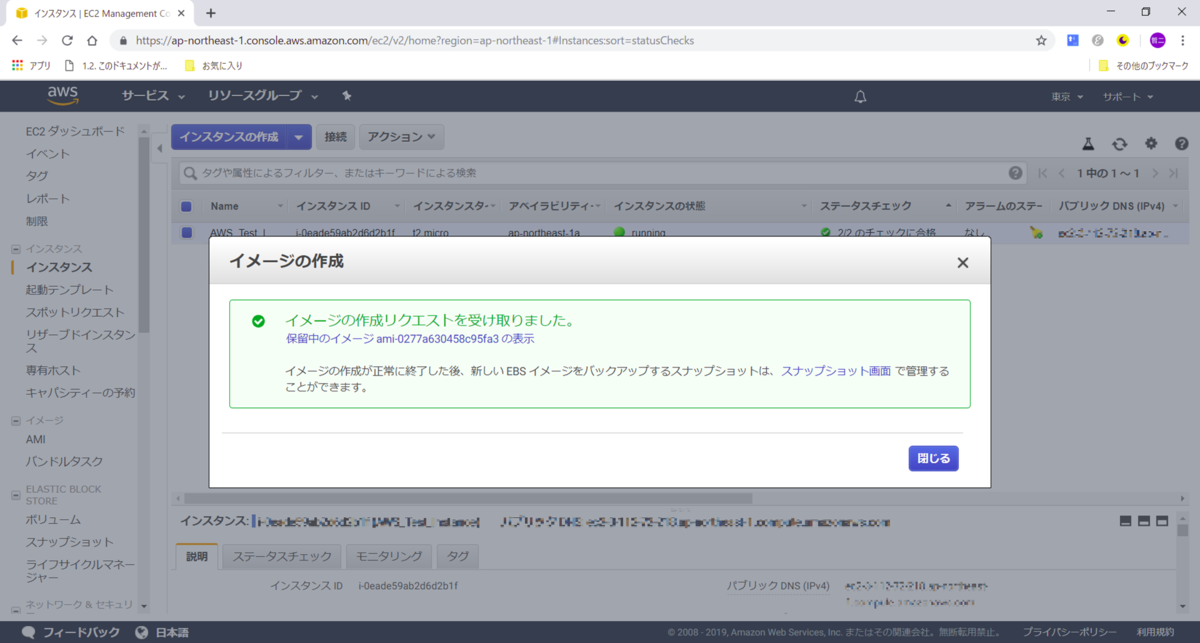Open the help question mark icon
Screen dimensions: 1200x643
pos(1182,143)
